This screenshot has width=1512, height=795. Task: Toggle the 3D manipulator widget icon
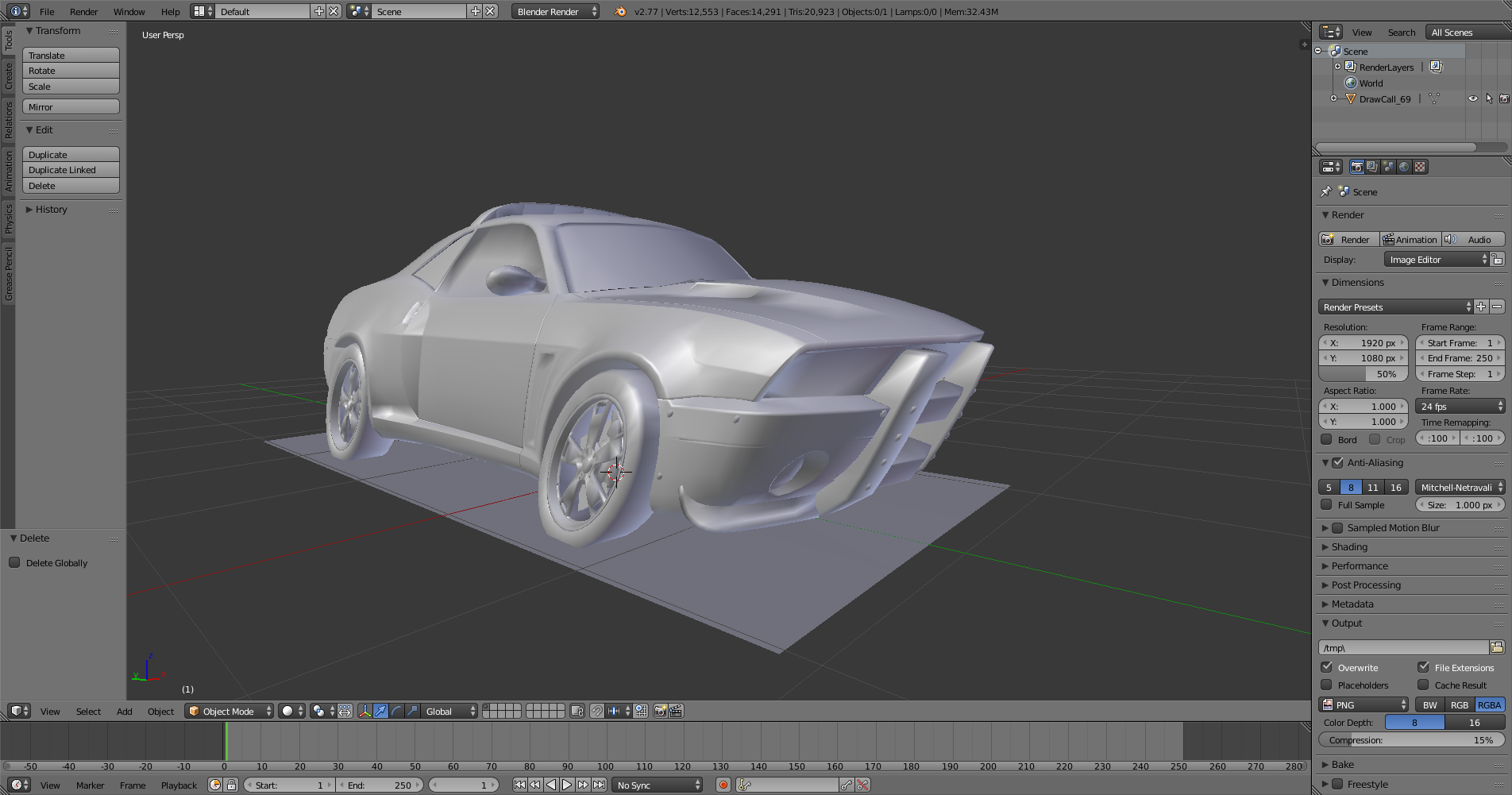coord(364,711)
